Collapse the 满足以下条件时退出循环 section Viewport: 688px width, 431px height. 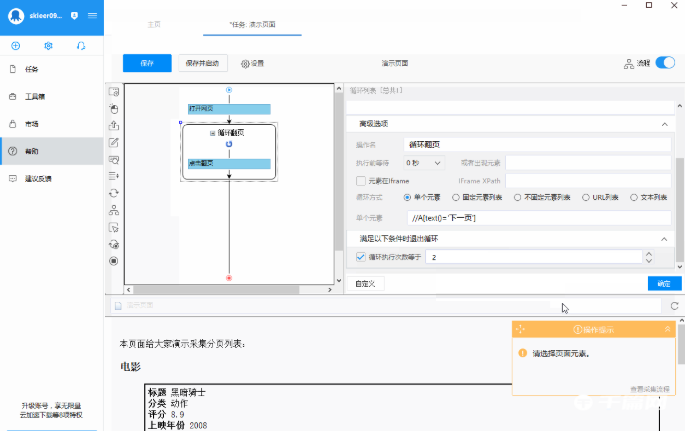coord(664,239)
